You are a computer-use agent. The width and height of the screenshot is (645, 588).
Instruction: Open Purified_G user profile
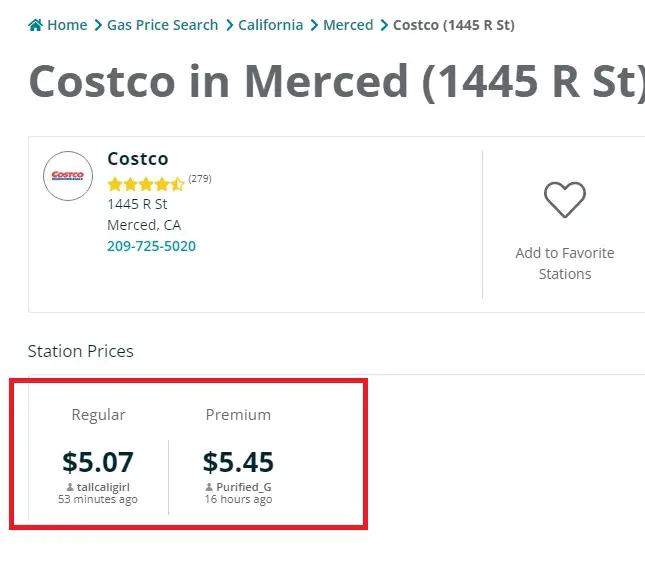pyautogui.click(x=244, y=487)
